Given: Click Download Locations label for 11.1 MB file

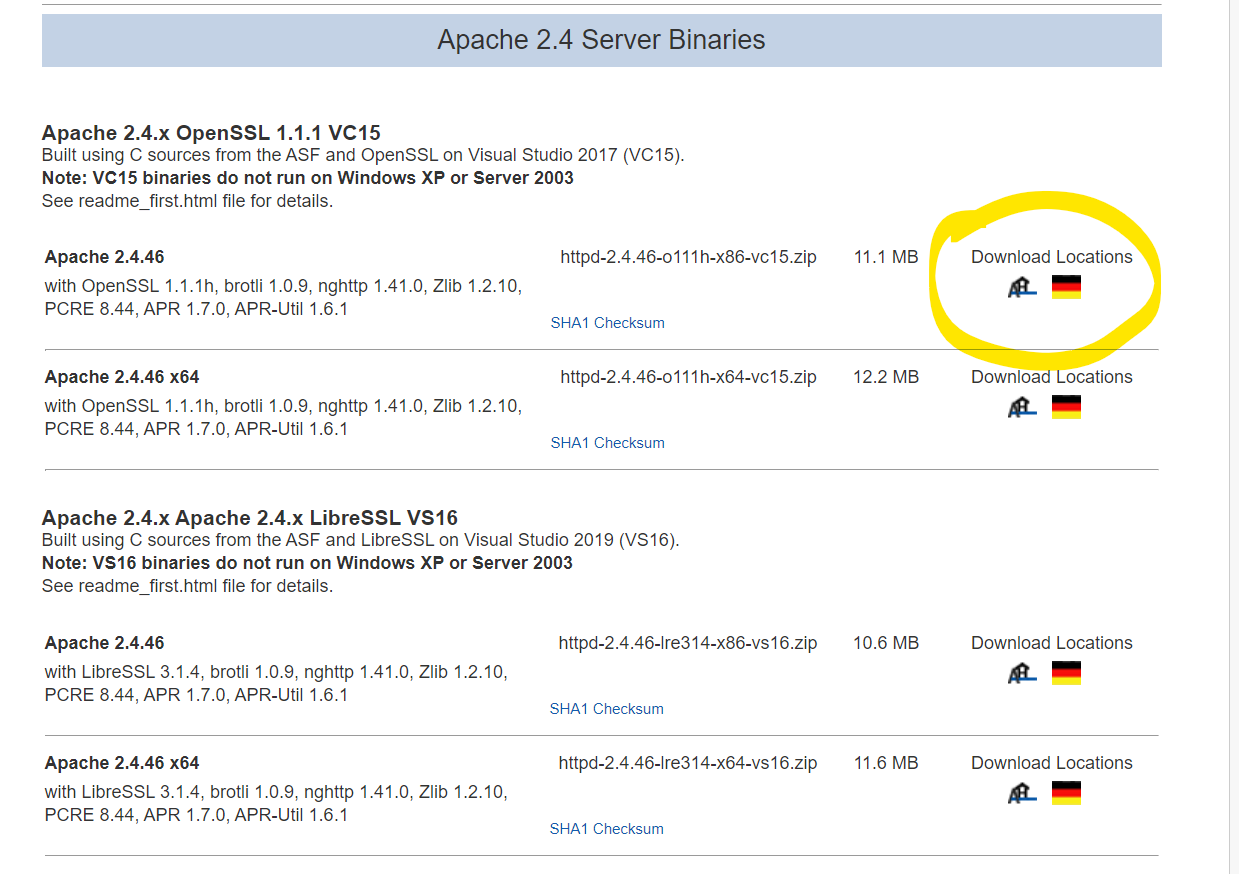Looking at the screenshot, I should [x=1052, y=257].
